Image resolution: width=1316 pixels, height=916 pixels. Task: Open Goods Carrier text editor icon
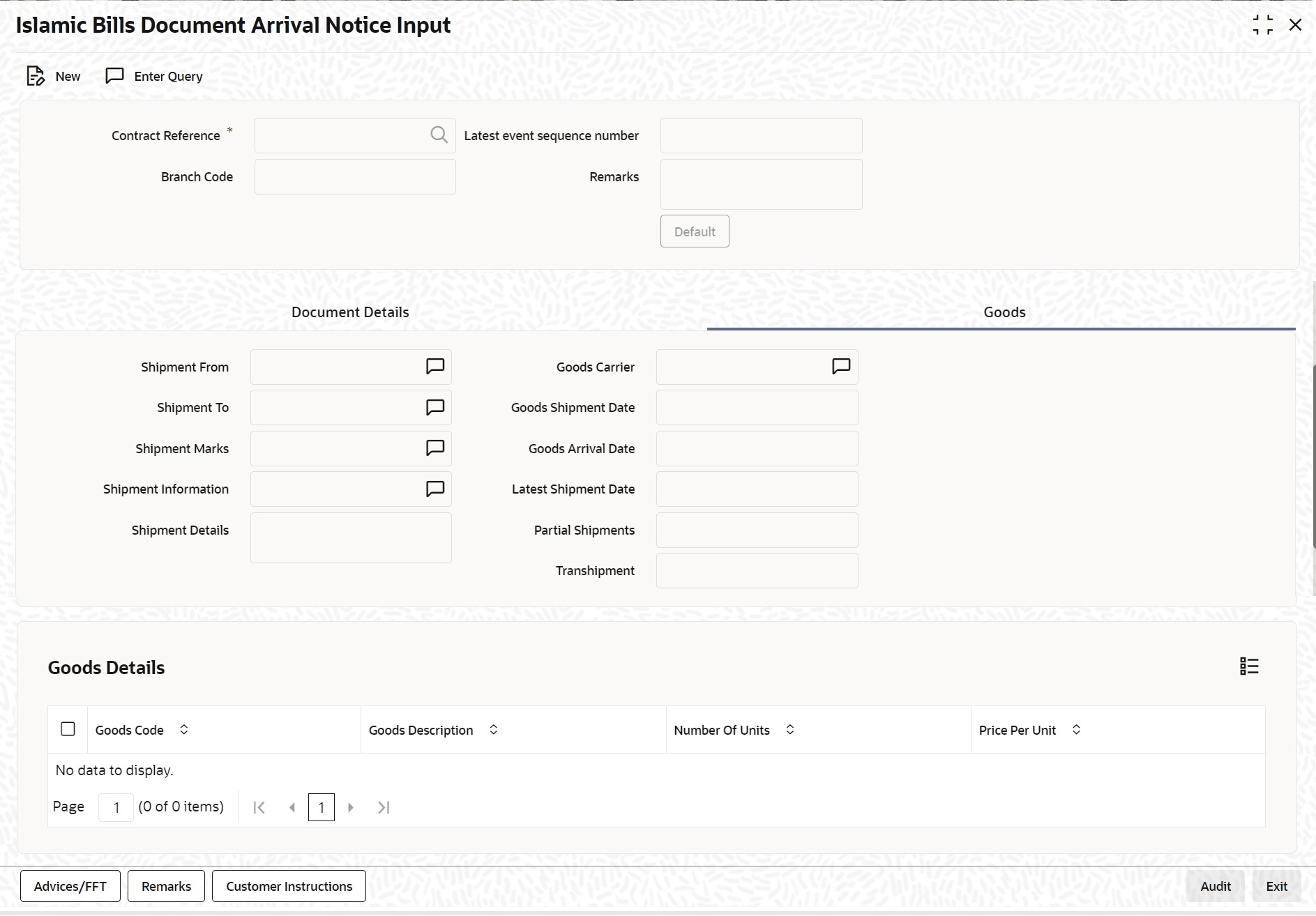pyautogui.click(x=841, y=367)
